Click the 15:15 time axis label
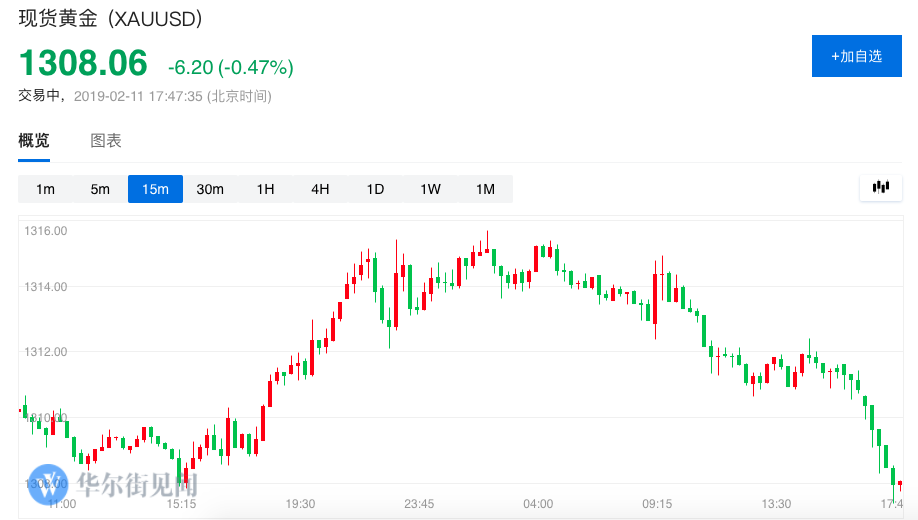This screenshot has width=918, height=520. point(181,504)
